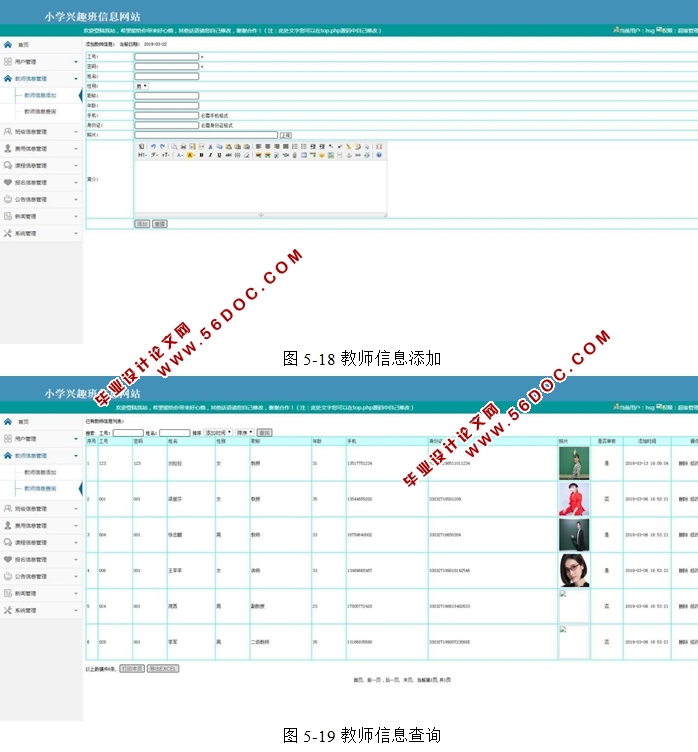Click the first icon in the editor toolbar
Viewport: 698px width, 752px height.
point(141,146)
